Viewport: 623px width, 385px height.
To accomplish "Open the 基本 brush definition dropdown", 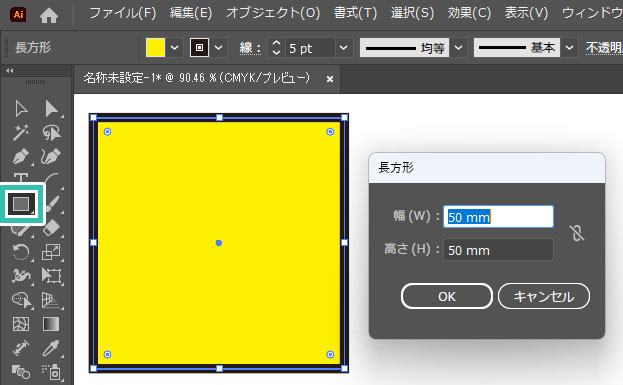I will [569, 48].
